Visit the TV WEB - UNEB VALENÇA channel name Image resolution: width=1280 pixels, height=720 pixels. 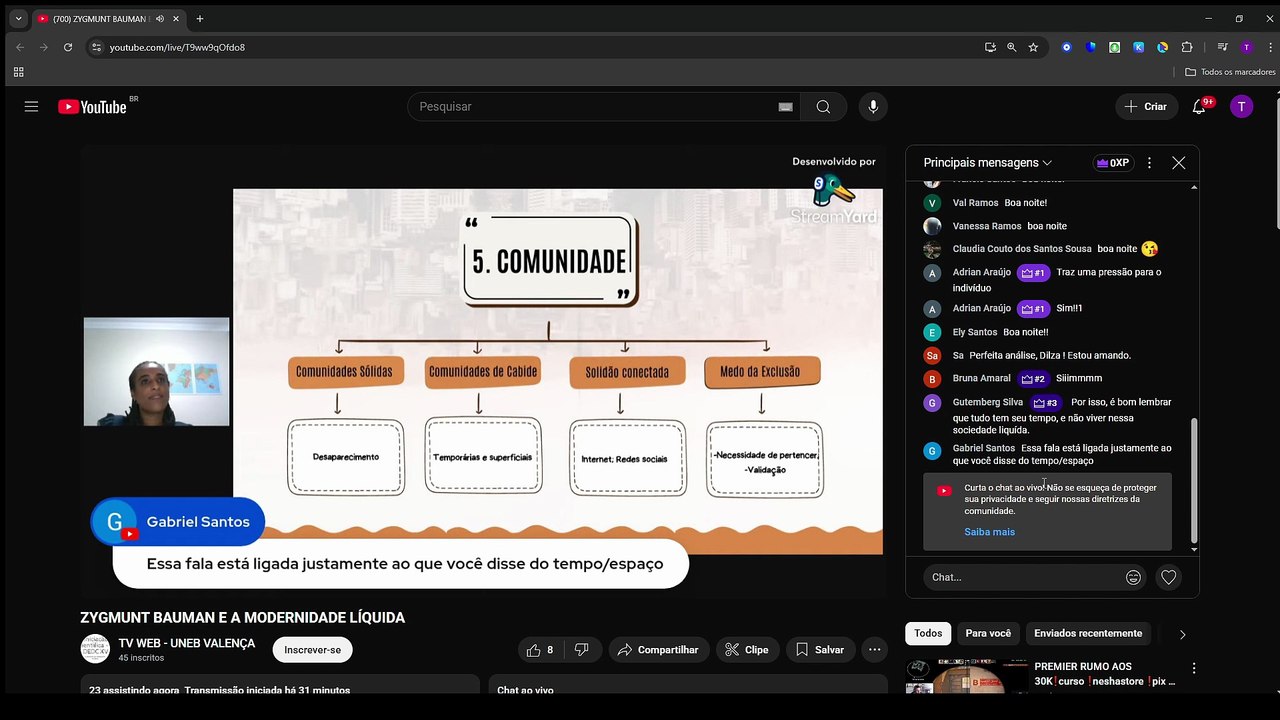click(x=187, y=643)
